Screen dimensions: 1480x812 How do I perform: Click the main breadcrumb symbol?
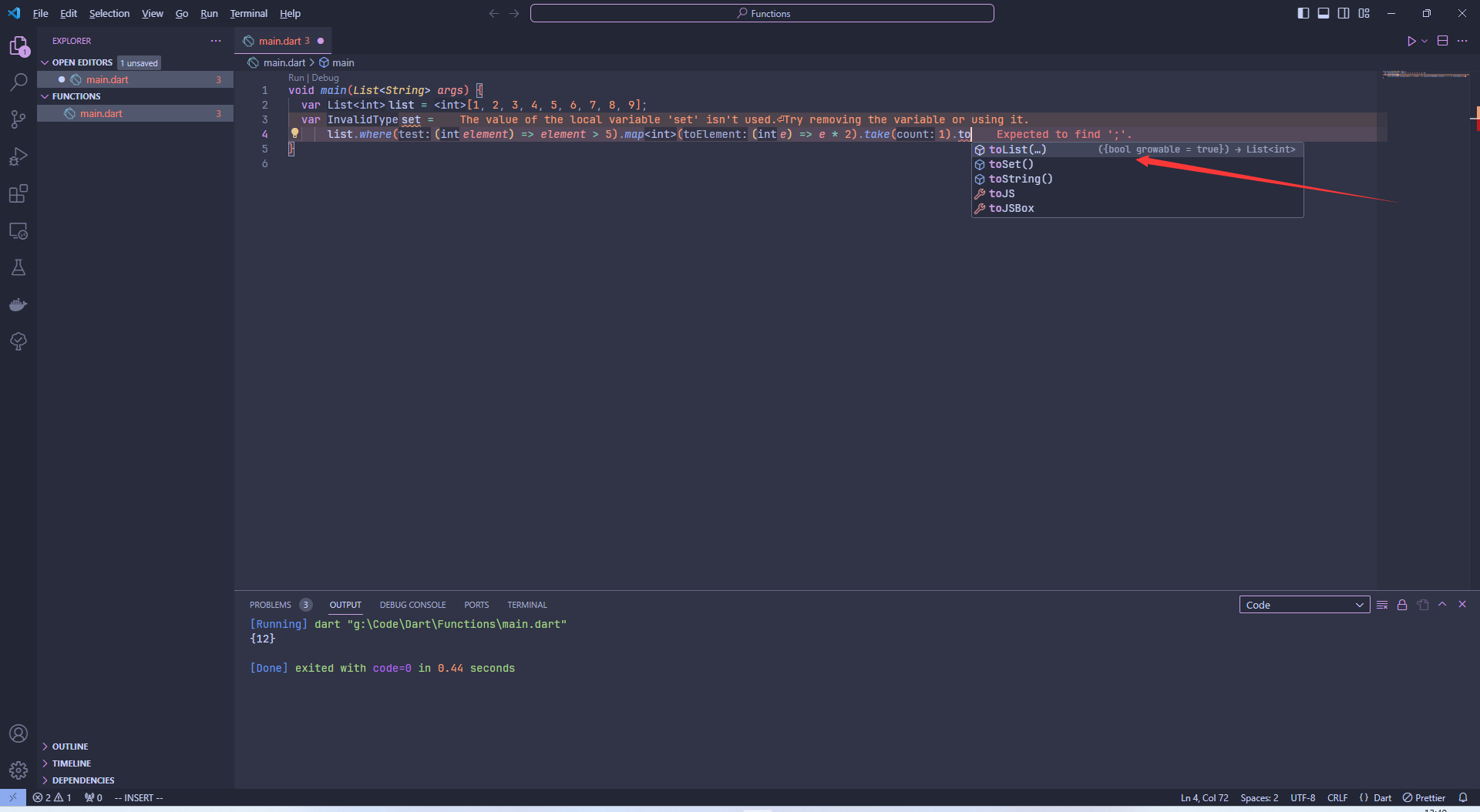(337, 62)
